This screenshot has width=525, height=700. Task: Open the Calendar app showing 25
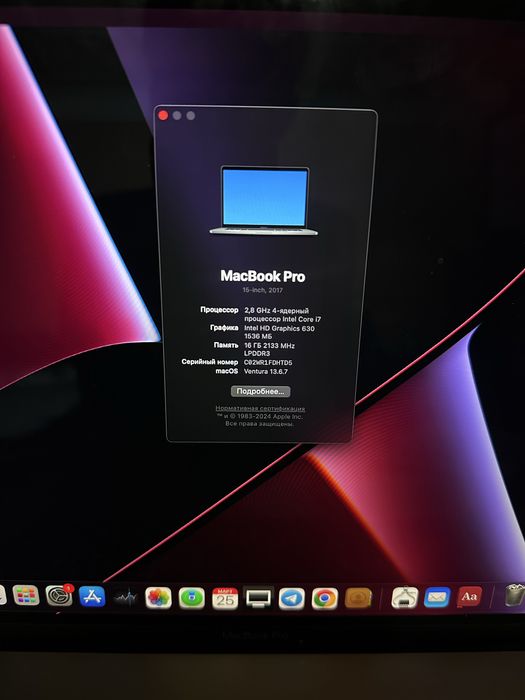(225, 598)
